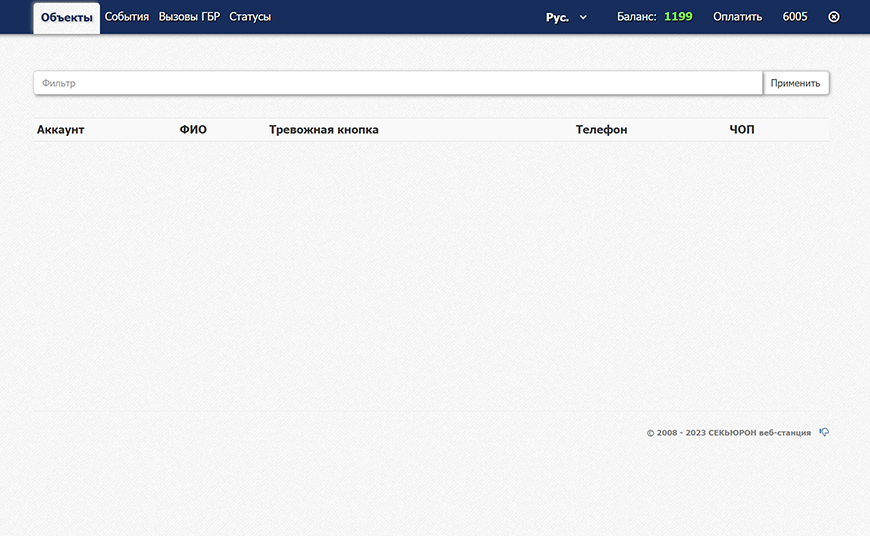This screenshot has height=536, width=870.
Task: Click the Оплатить link
Action: click(x=737, y=17)
